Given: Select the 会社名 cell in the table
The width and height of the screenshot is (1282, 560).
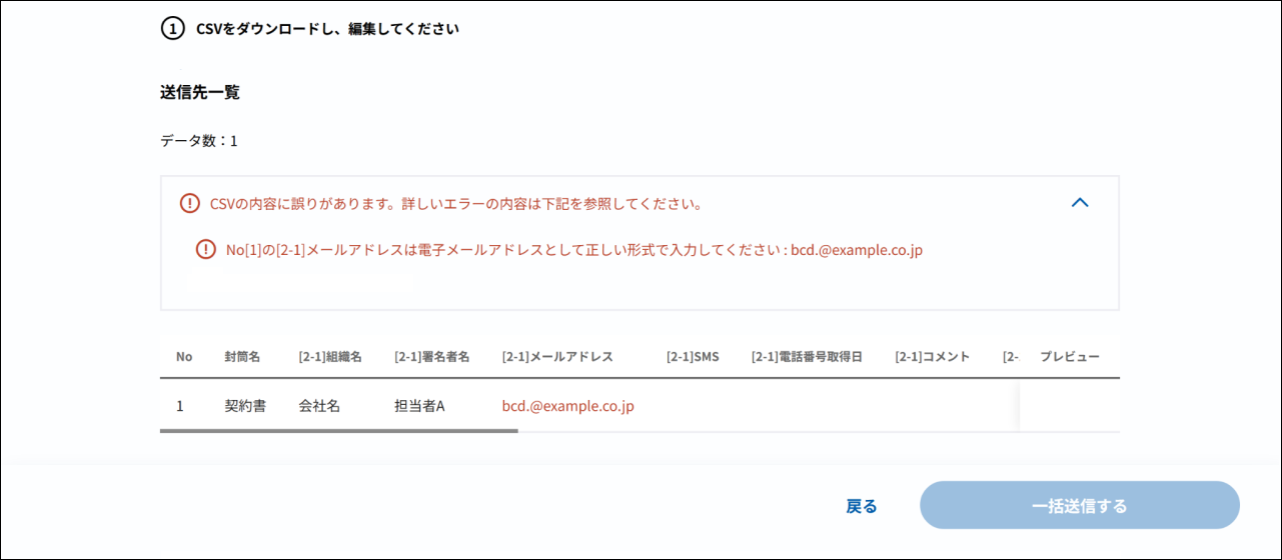Looking at the screenshot, I should pyautogui.click(x=320, y=406).
